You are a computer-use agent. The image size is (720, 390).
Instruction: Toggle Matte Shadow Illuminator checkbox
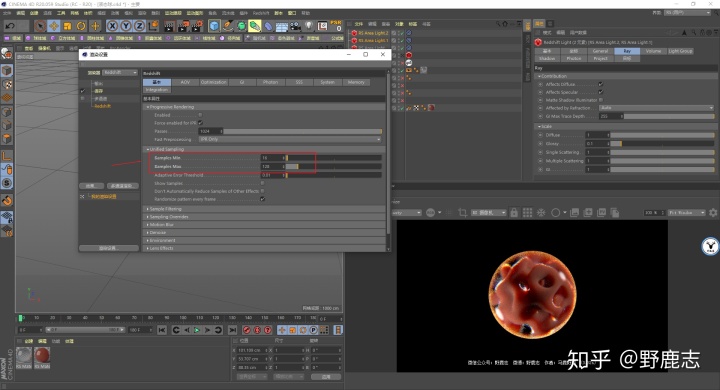point(601,100)
